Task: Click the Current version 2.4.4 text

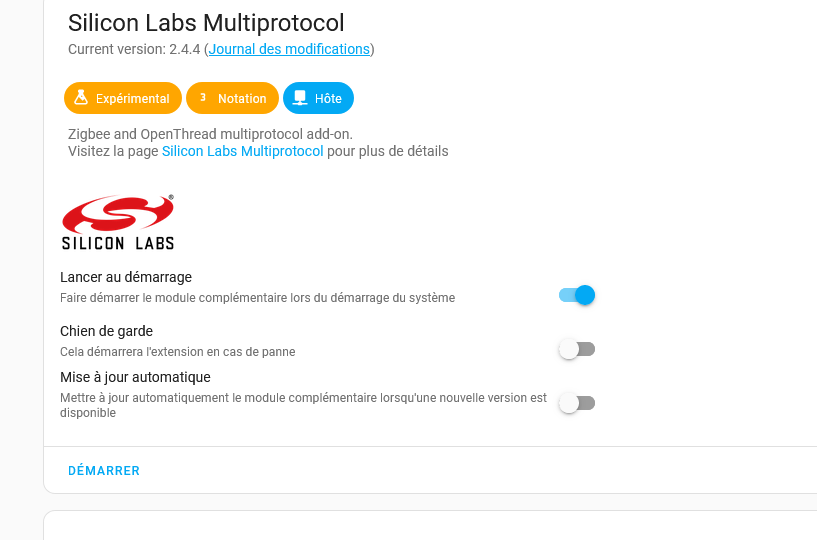Action: point(133,49)
